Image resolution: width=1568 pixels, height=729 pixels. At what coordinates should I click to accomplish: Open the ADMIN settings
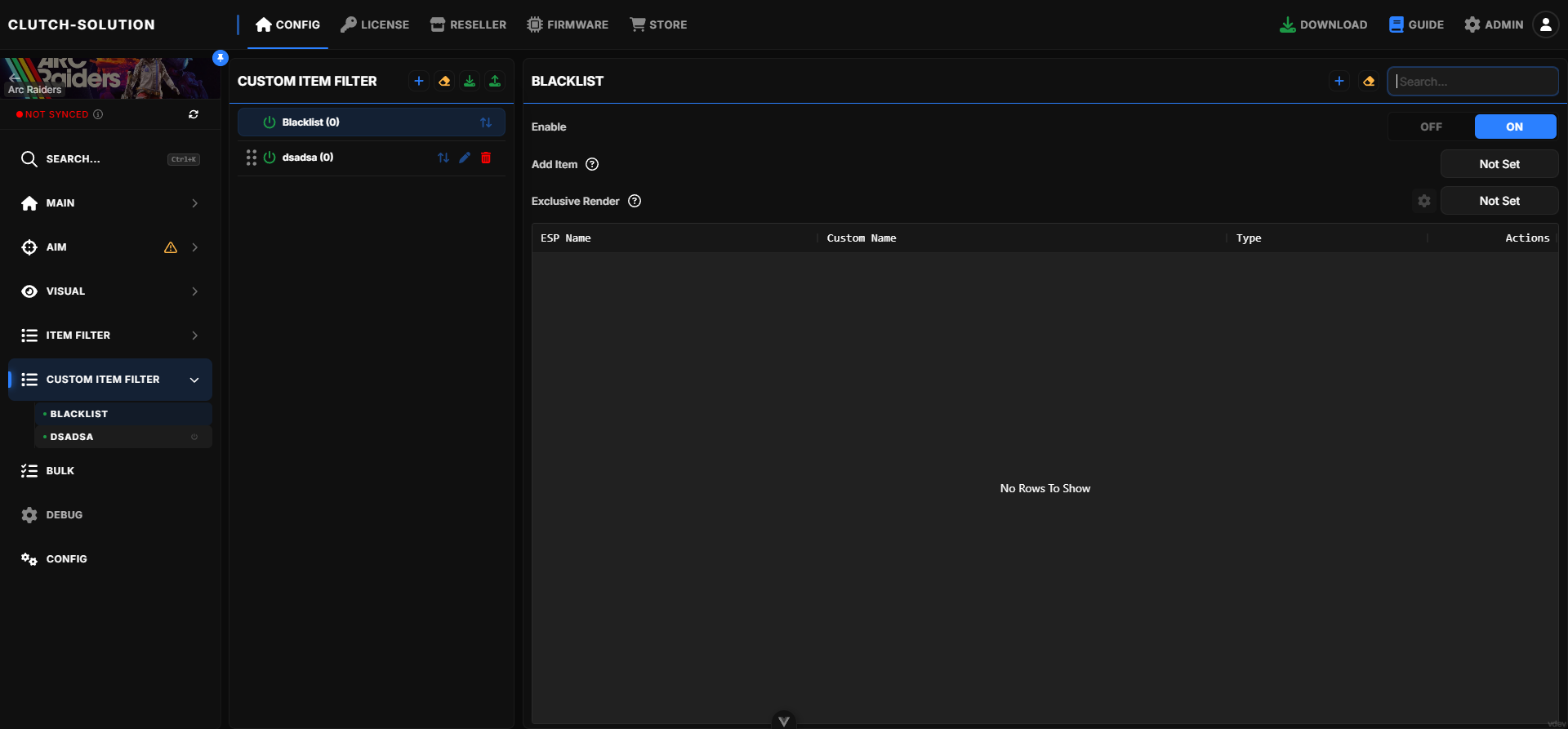pos(1494,24)
